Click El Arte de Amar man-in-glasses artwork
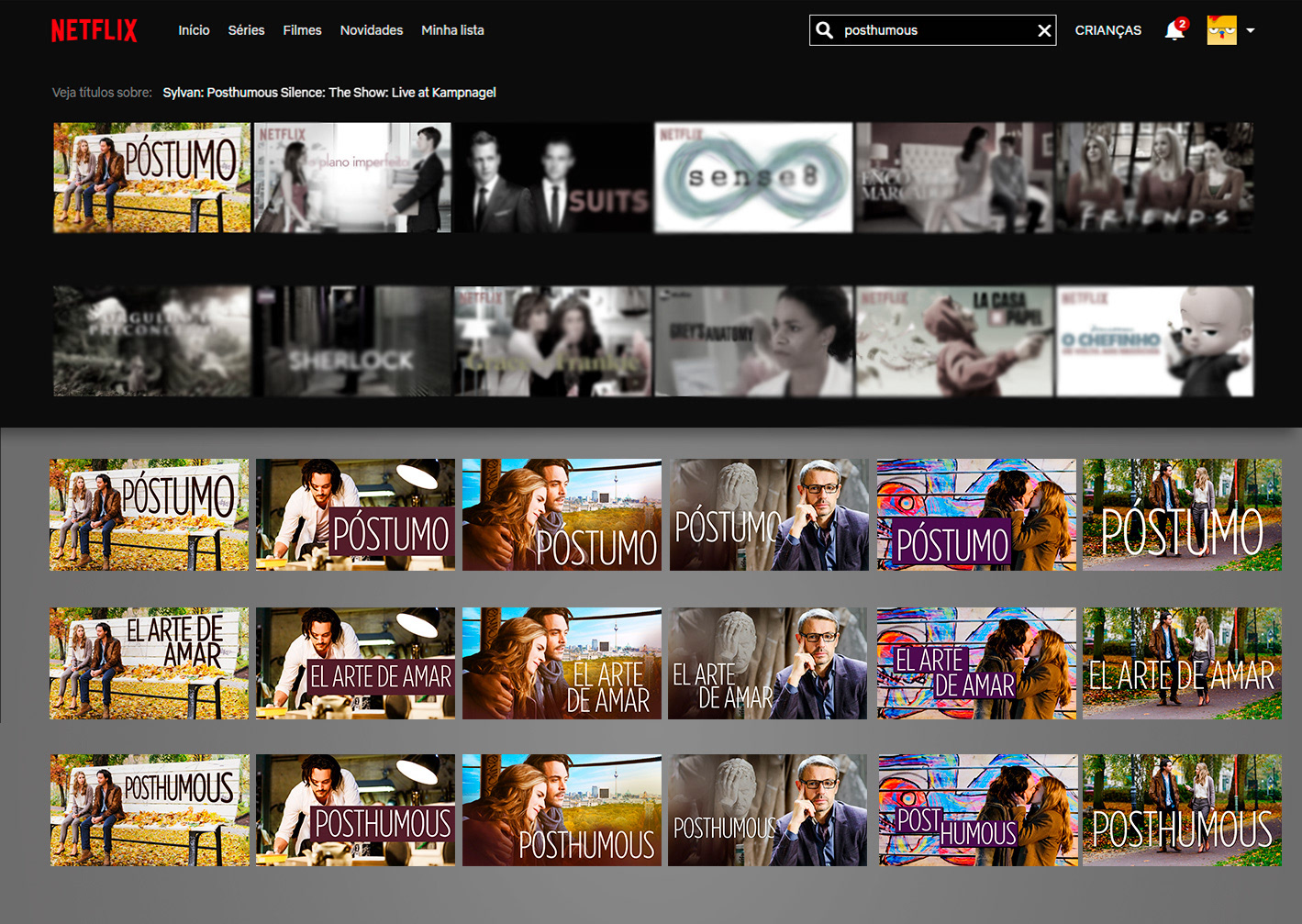The width and height of the screenshot is (1302, 924). click(768, 663)
